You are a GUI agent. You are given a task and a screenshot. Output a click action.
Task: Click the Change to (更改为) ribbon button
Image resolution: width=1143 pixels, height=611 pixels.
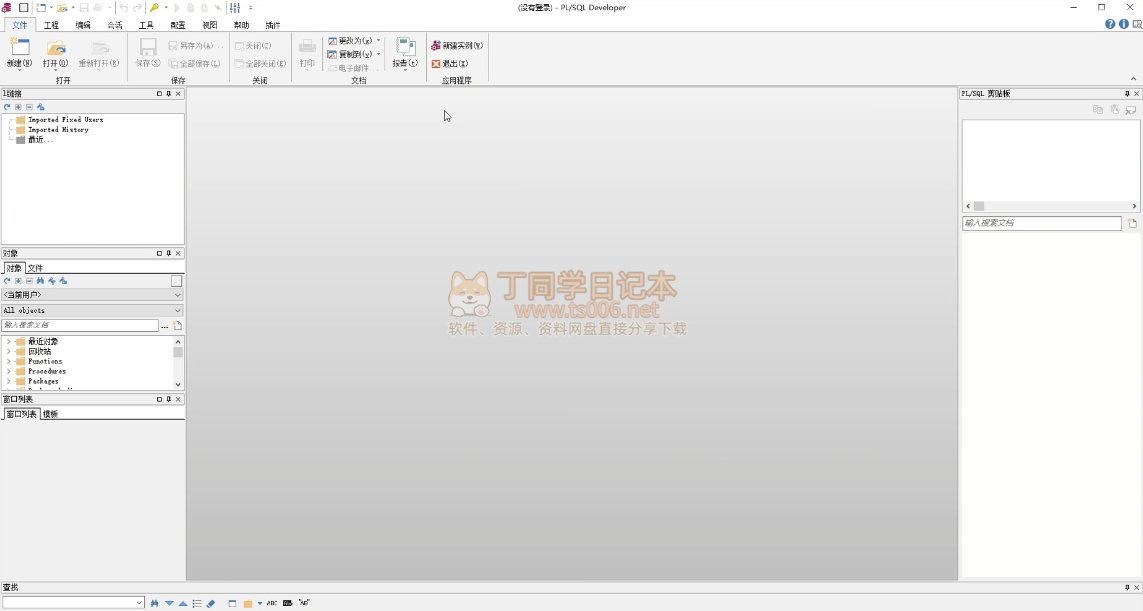(x=350, y=41)
